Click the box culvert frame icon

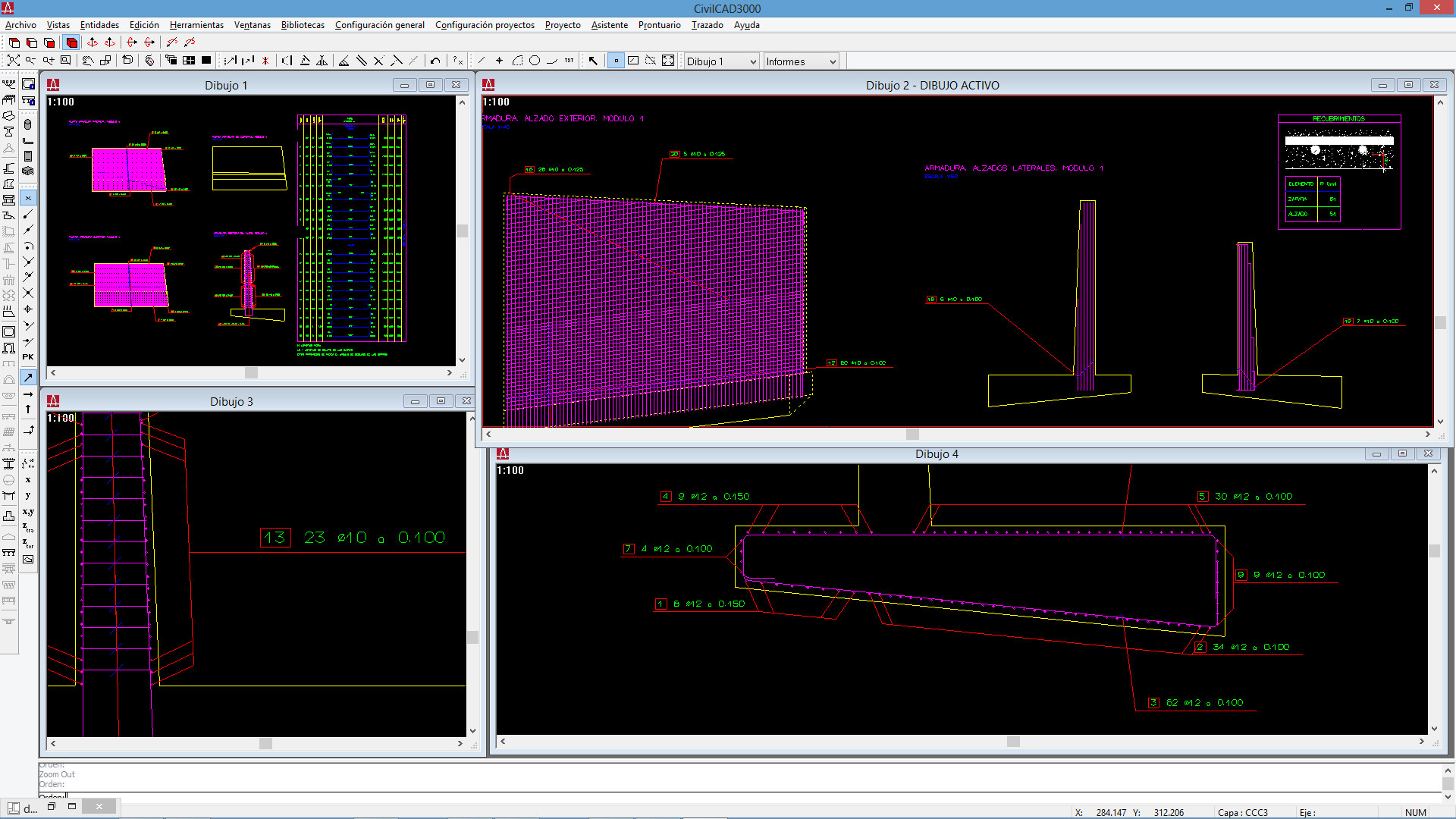pyautogui.click(x=9, y=332)
